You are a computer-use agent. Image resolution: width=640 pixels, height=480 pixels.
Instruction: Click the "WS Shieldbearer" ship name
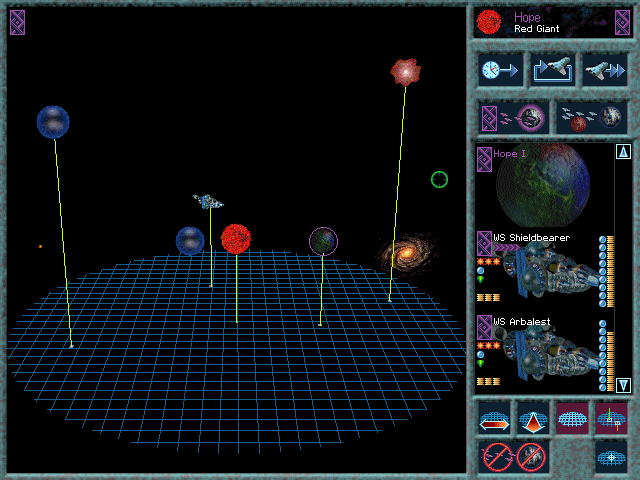coord(531,238)
